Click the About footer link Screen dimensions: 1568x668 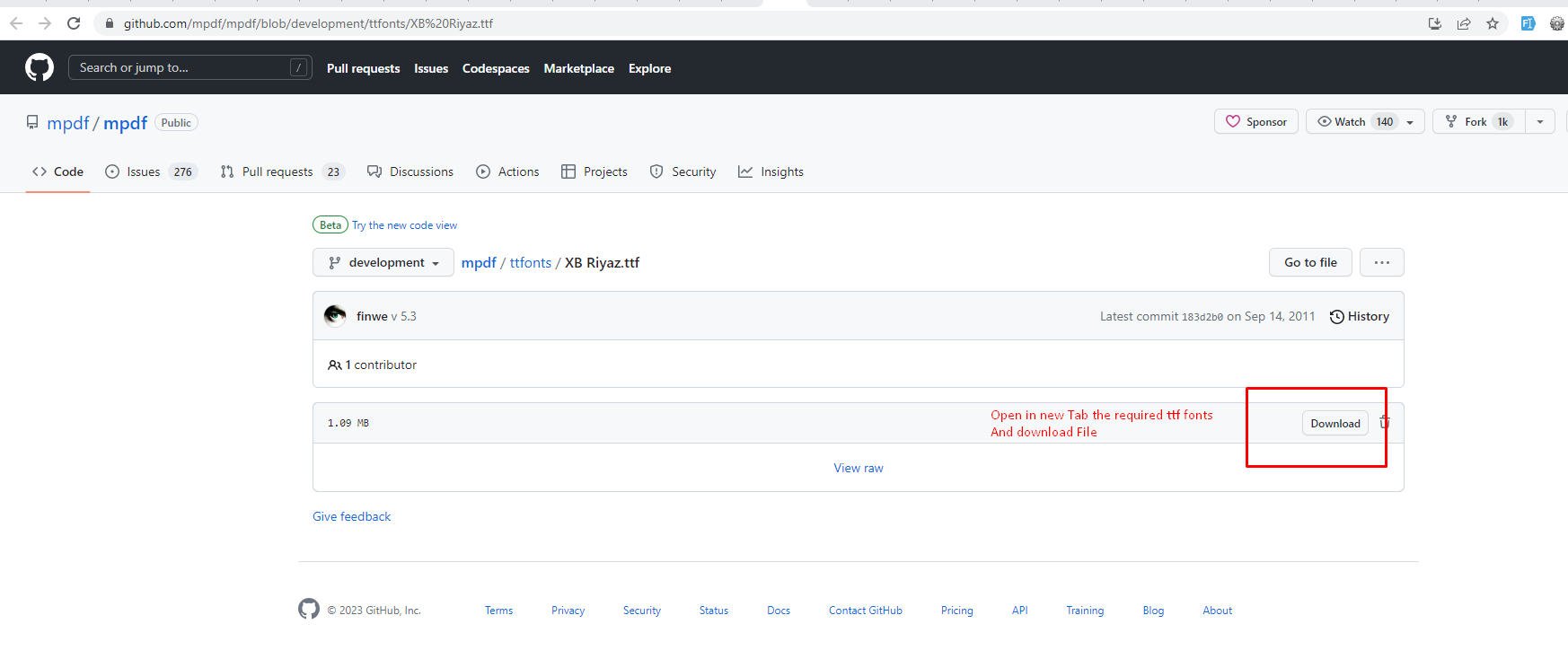(1218, 611)
